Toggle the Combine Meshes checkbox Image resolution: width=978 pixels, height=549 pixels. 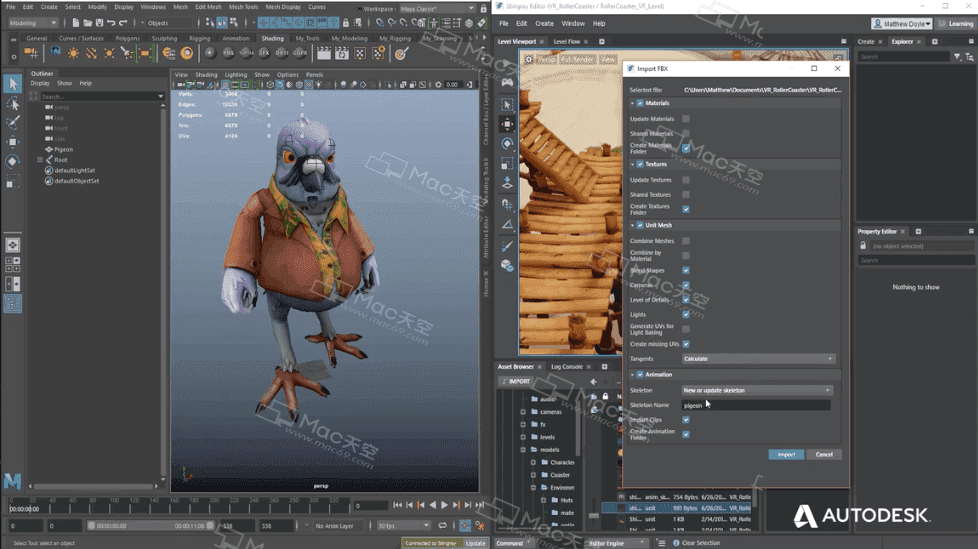click(x=685, y=241)
